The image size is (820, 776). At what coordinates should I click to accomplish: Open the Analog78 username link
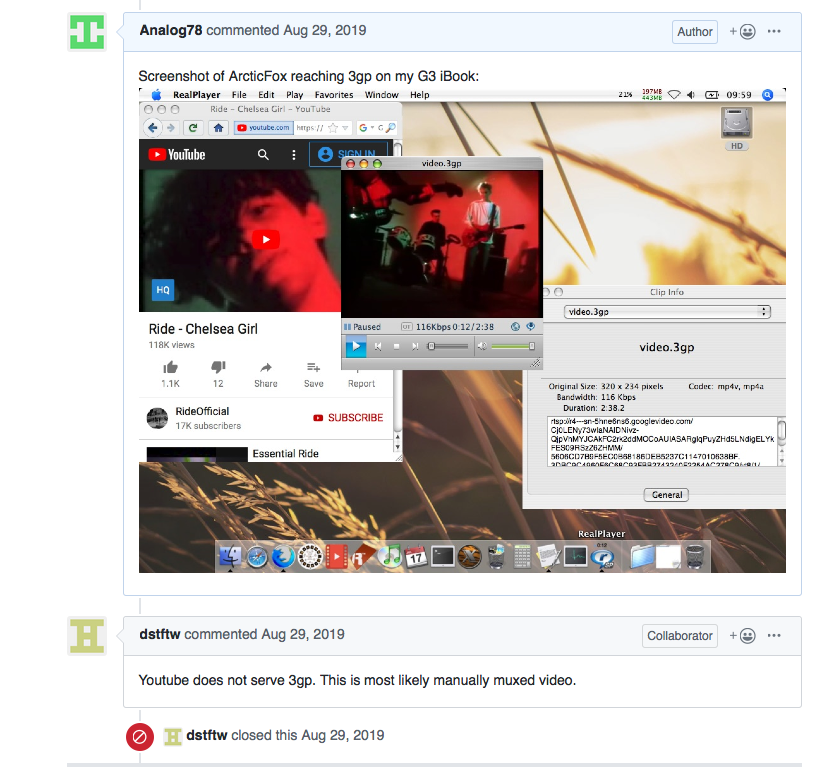pos(170,30)
